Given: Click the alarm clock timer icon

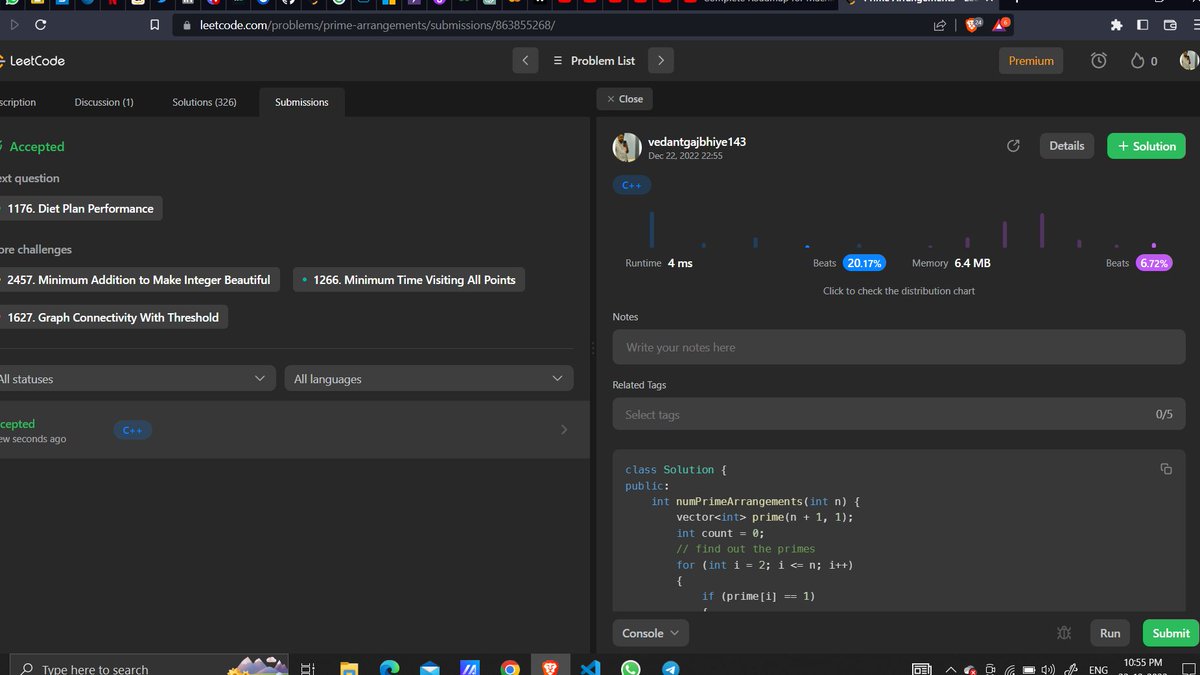Looking at the screenshot, I should 1098,61.
